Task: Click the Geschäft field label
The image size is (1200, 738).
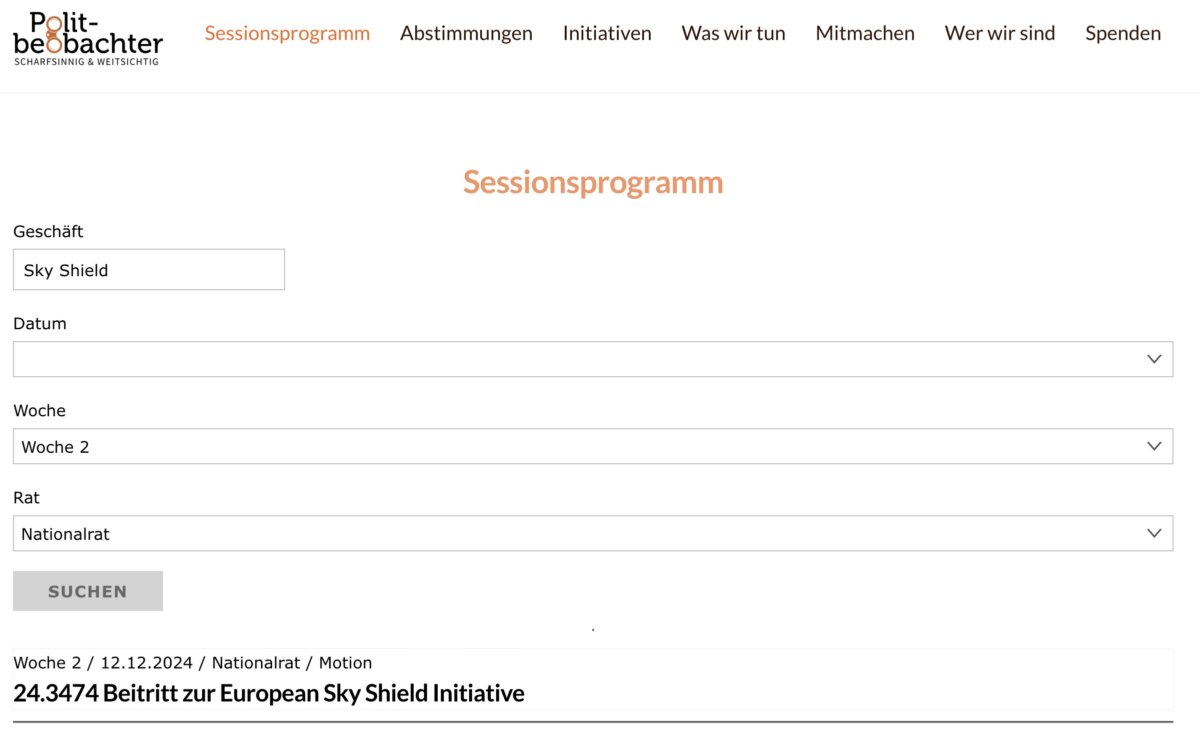Action: pos(48,232)
